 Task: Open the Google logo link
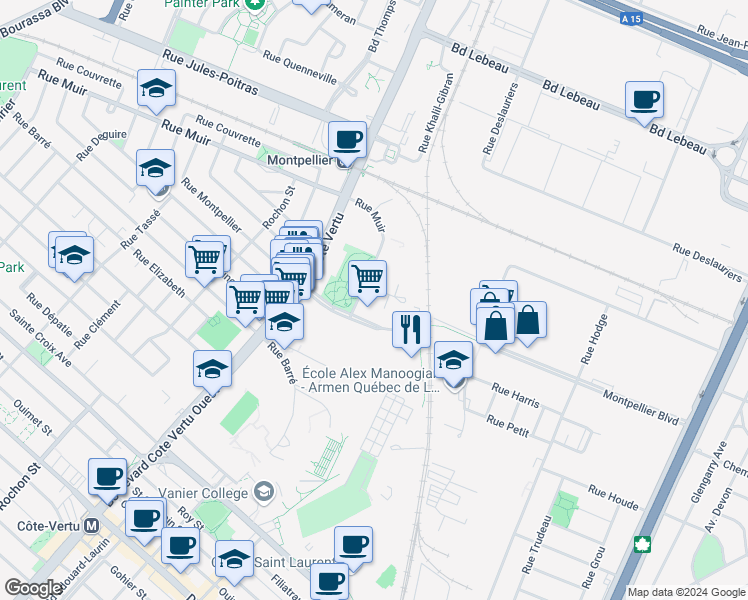(33, 588)
